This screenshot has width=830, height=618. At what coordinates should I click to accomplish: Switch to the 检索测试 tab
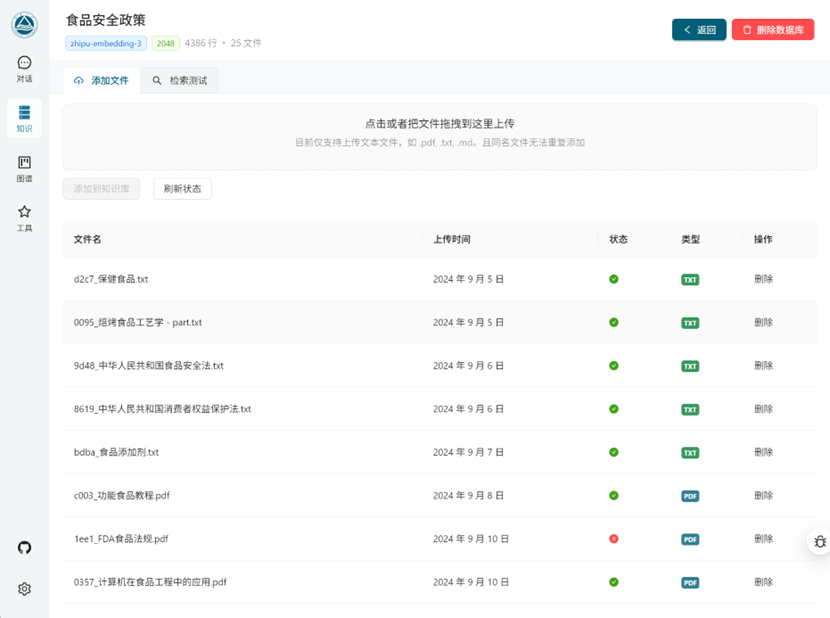coord(180,80)
